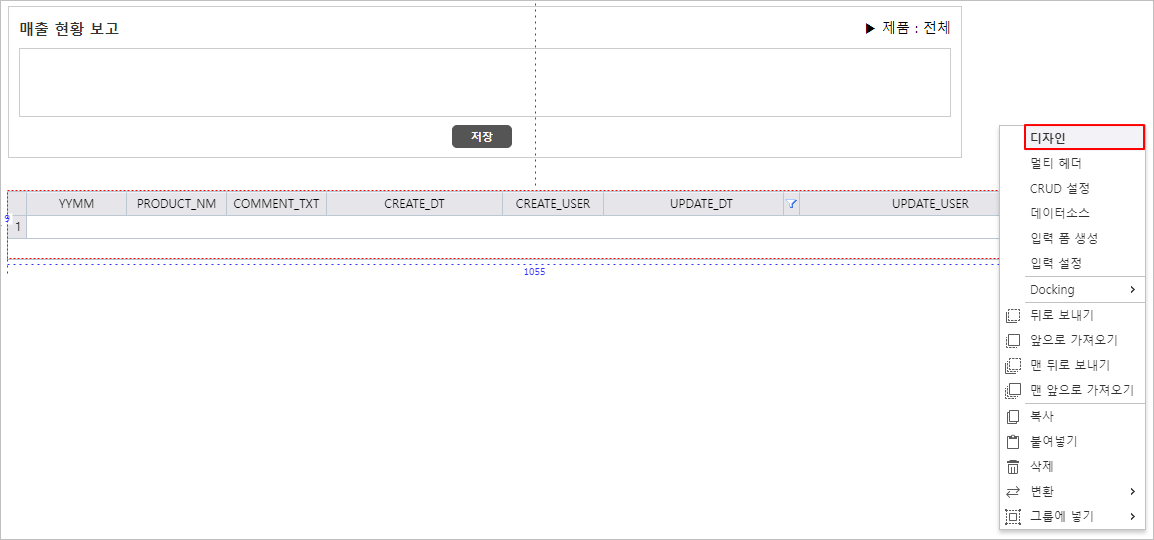Click the filter icon in UPDATE_DT header
1154x540 pixels.
791,204
